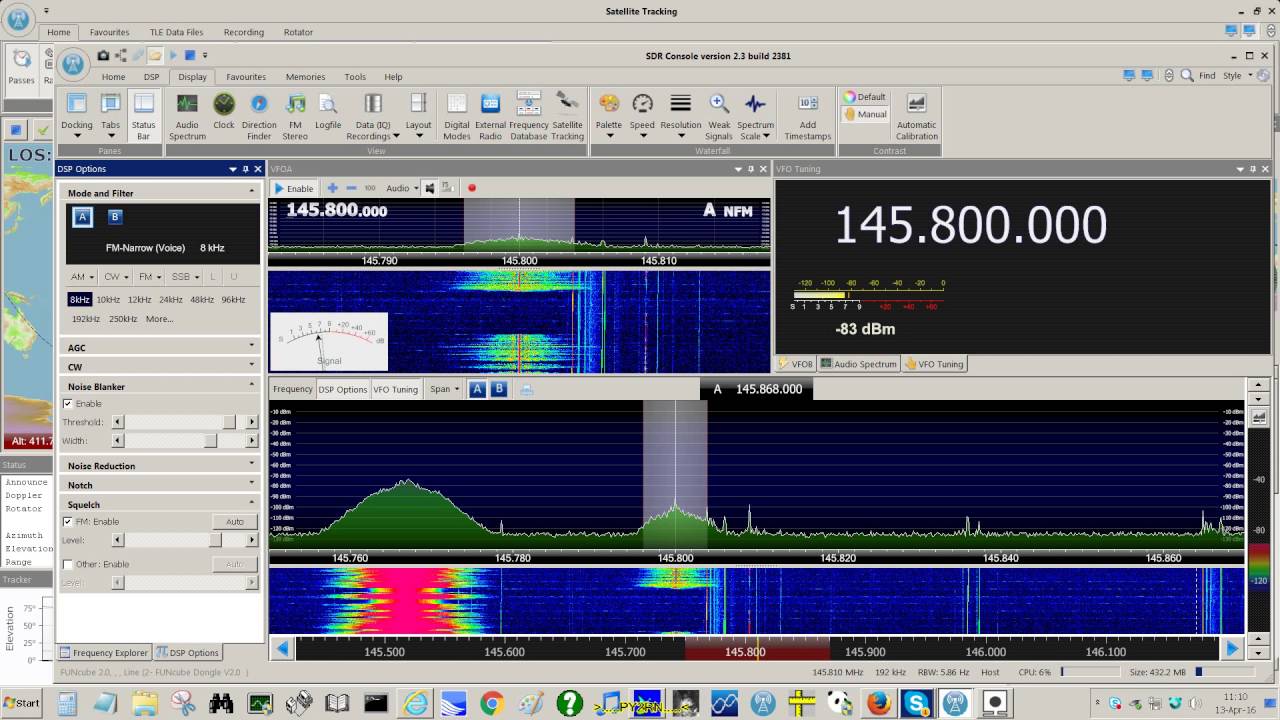Mute audio with the speaker icon in VFOA

point(430,188)
